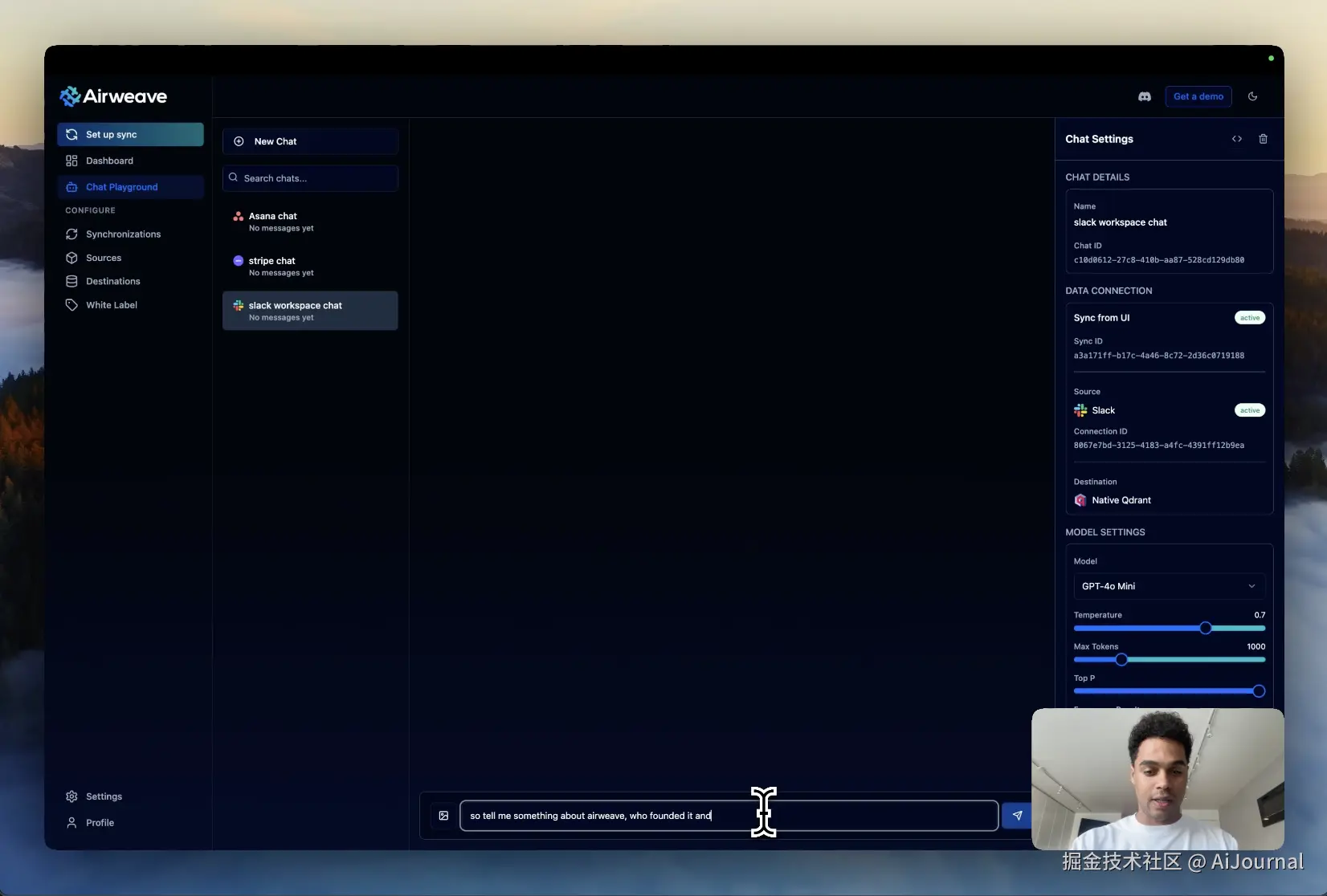
Task: Click the Set up sync button
Action: click(x=130, y=135)
